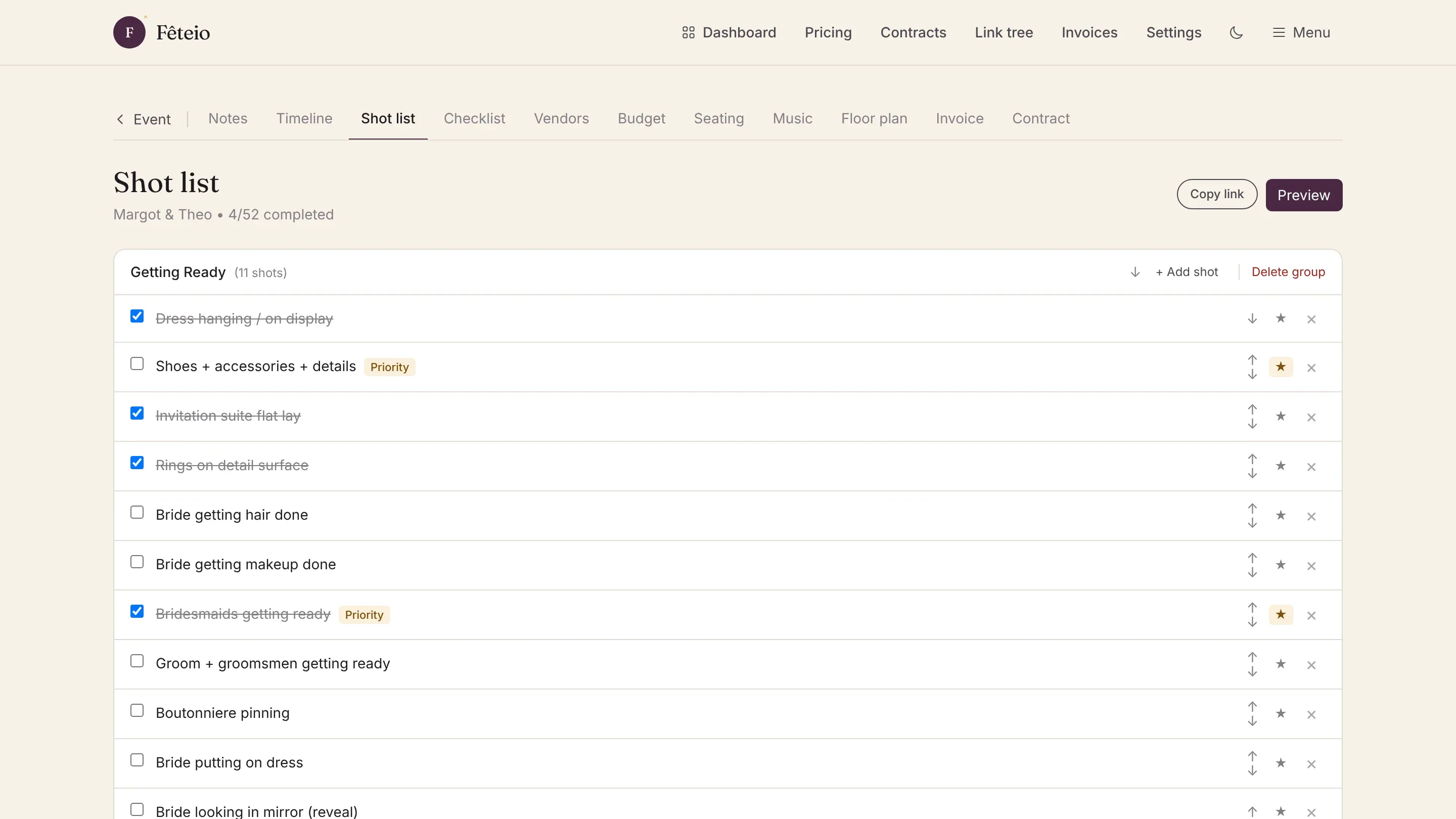Move Dress hanging shot down

[x=1253, y=319]
